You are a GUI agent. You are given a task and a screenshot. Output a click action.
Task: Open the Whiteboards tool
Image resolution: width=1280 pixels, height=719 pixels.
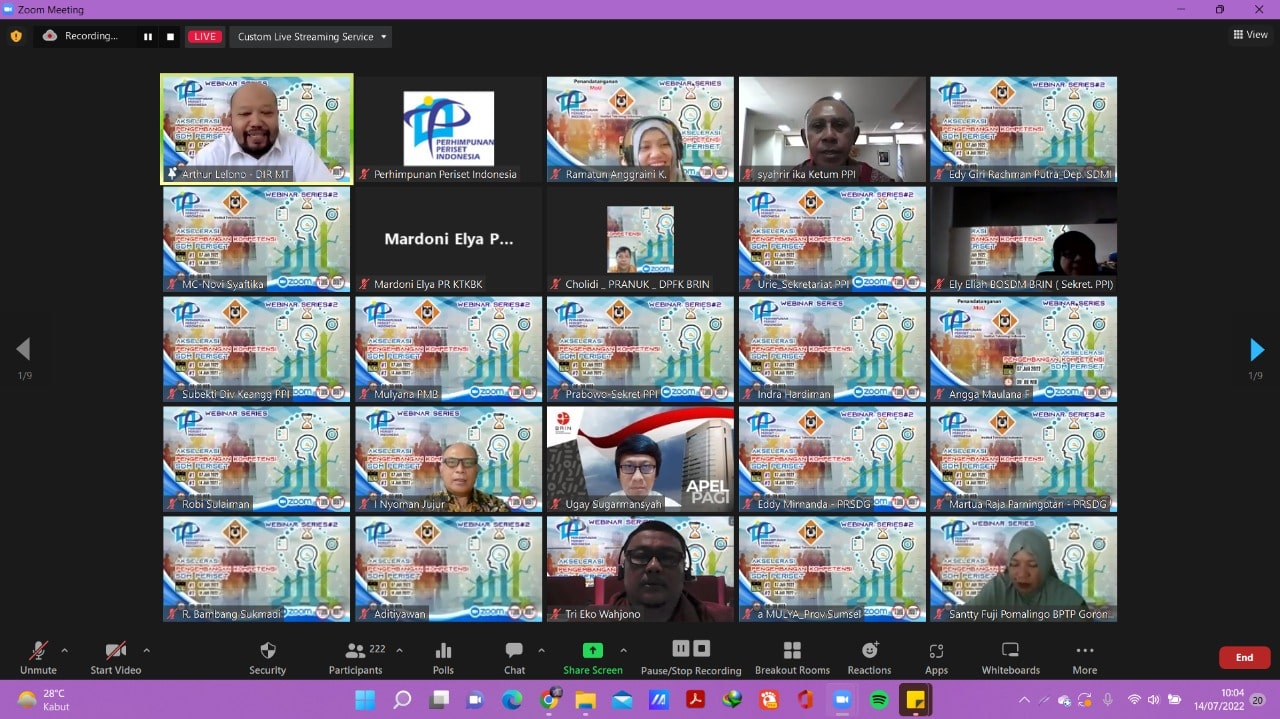tap(1010, 651)
